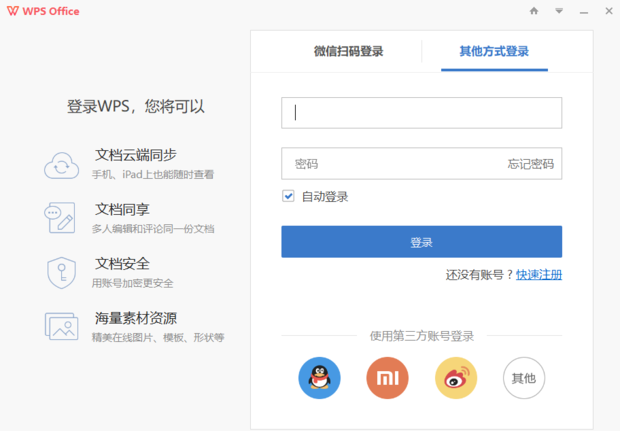Switch to 微信扫码登录 tab

(x=348, y=51)
